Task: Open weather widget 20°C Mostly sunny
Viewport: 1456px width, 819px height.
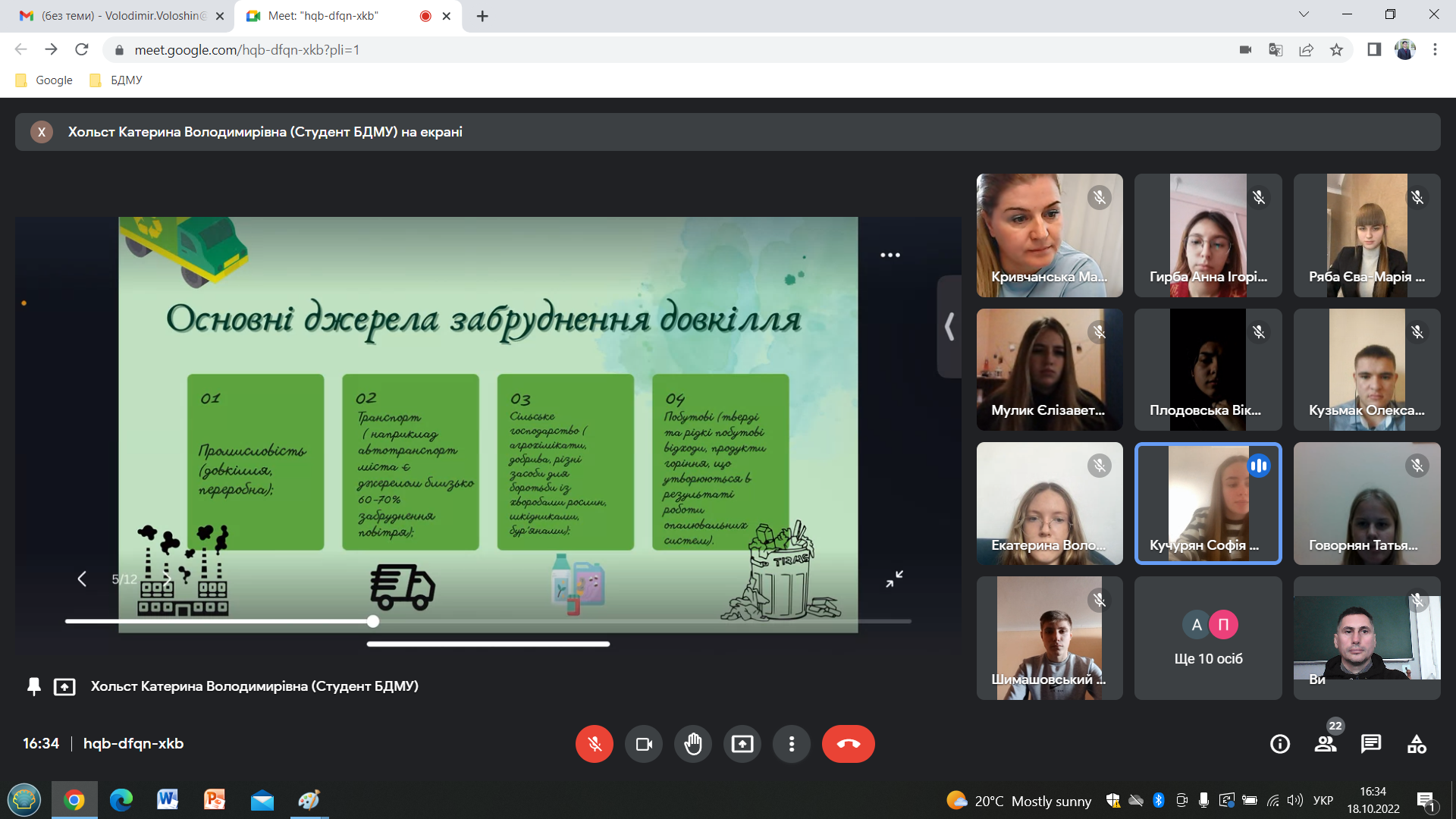Action: (x=1019, y=801)
